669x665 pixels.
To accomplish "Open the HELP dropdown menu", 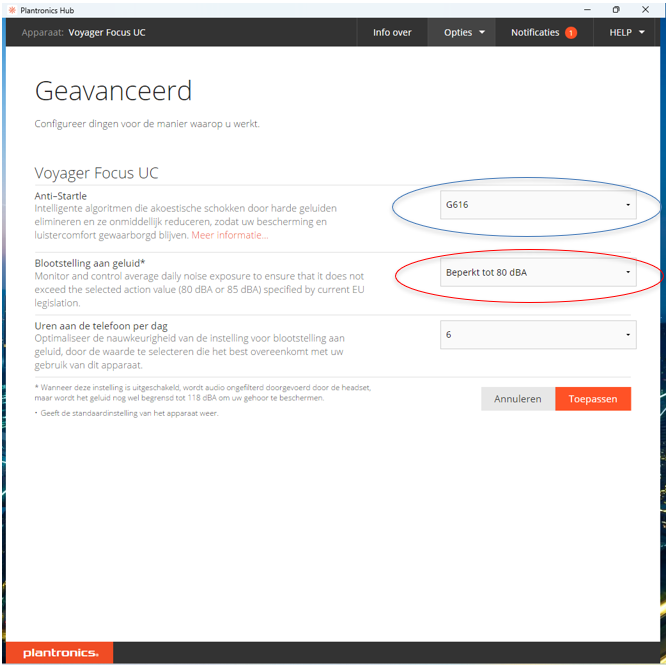I will (626, 32).
